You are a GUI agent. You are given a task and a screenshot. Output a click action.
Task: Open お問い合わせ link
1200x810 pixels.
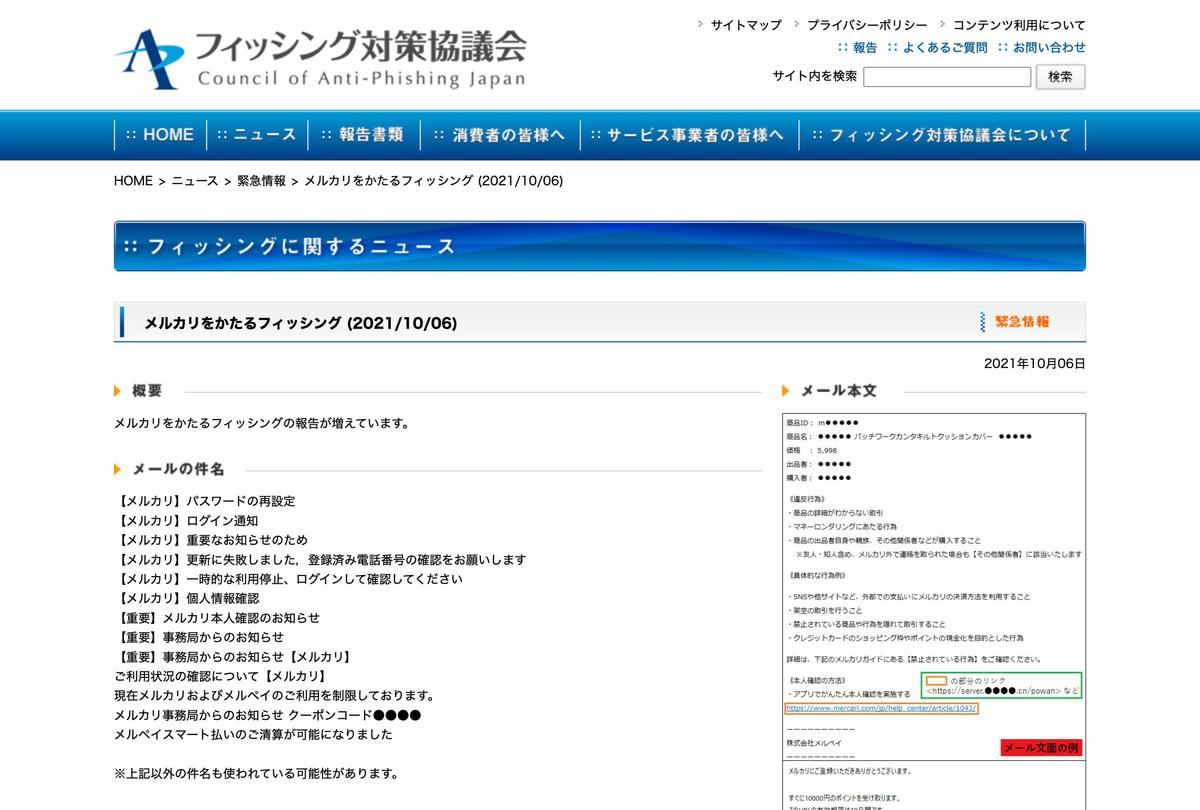click(1049, 47)
